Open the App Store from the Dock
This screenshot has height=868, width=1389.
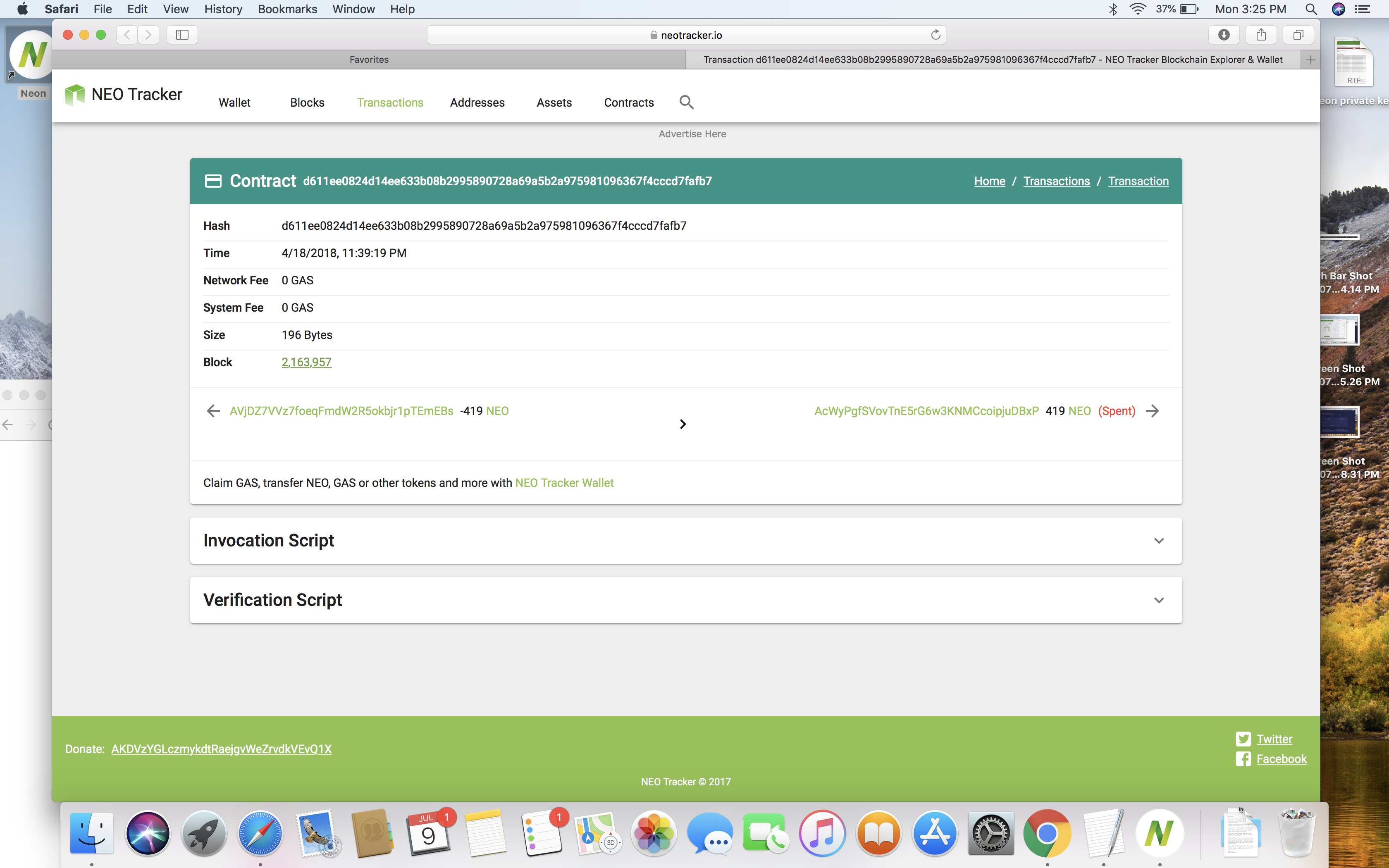(x=934, y=833)
